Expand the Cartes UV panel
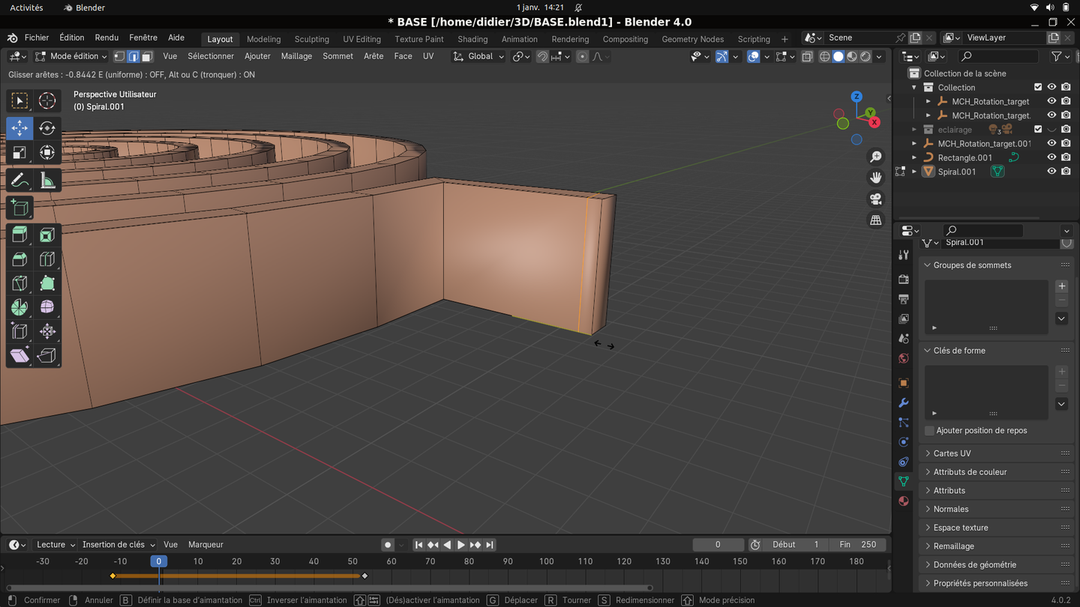Image resolution: width=1080 pixels, height=607 pixels. tap(951, 453)
